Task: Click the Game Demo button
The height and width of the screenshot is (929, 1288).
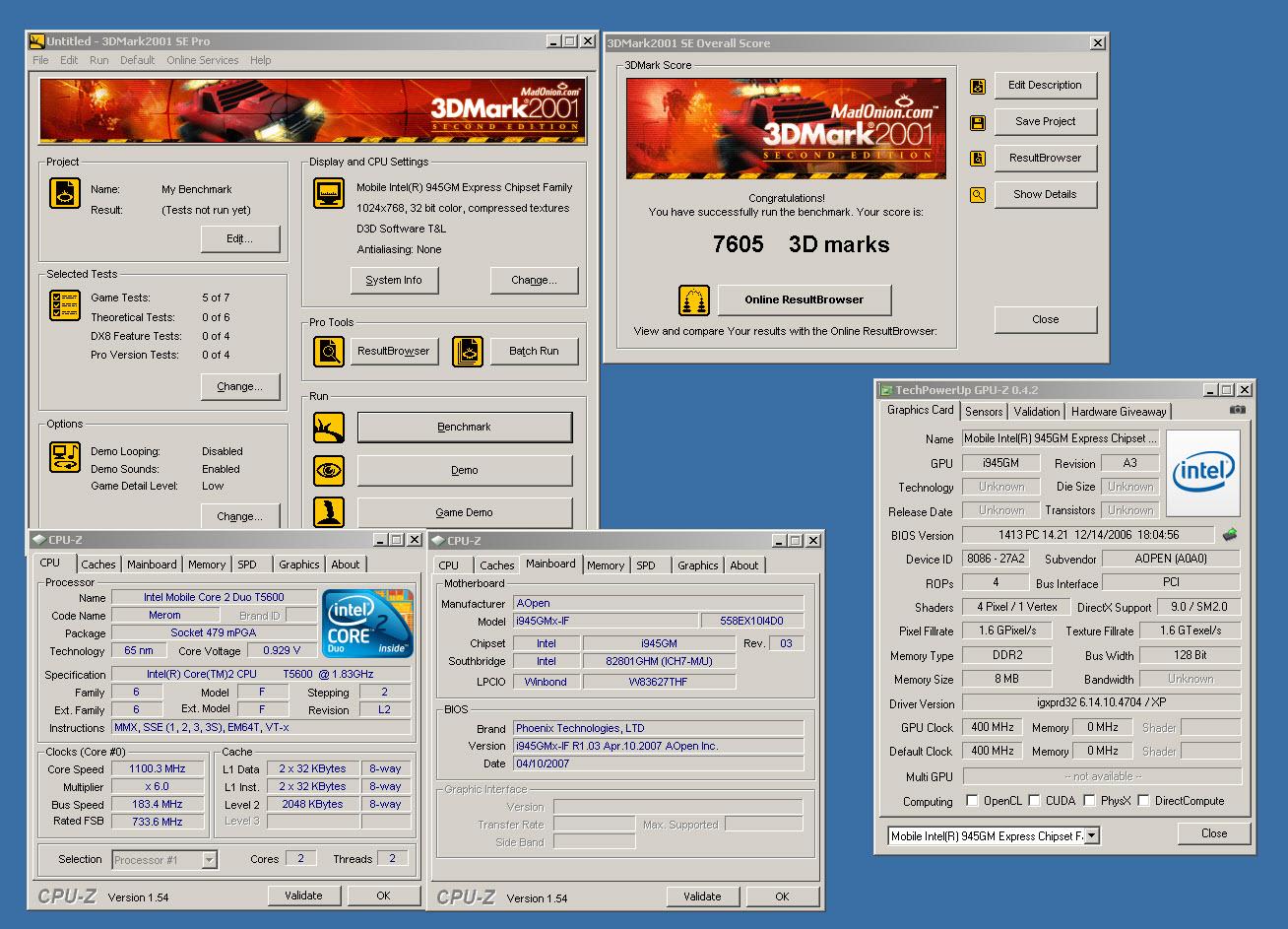Action: click(465, 512)
